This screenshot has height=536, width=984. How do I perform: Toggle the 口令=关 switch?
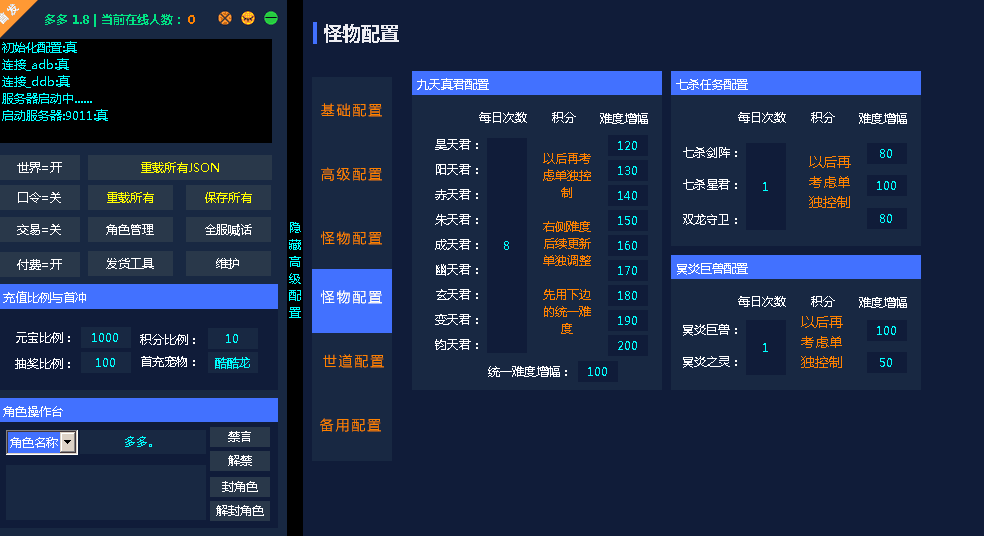click(x=39, y=198)
